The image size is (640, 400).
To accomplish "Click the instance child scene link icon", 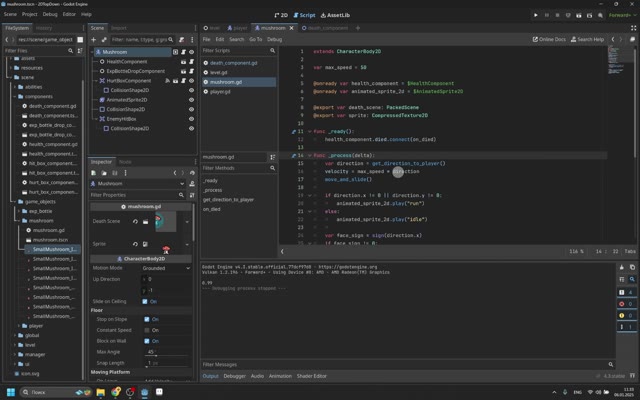I will [x=104, y=40].
